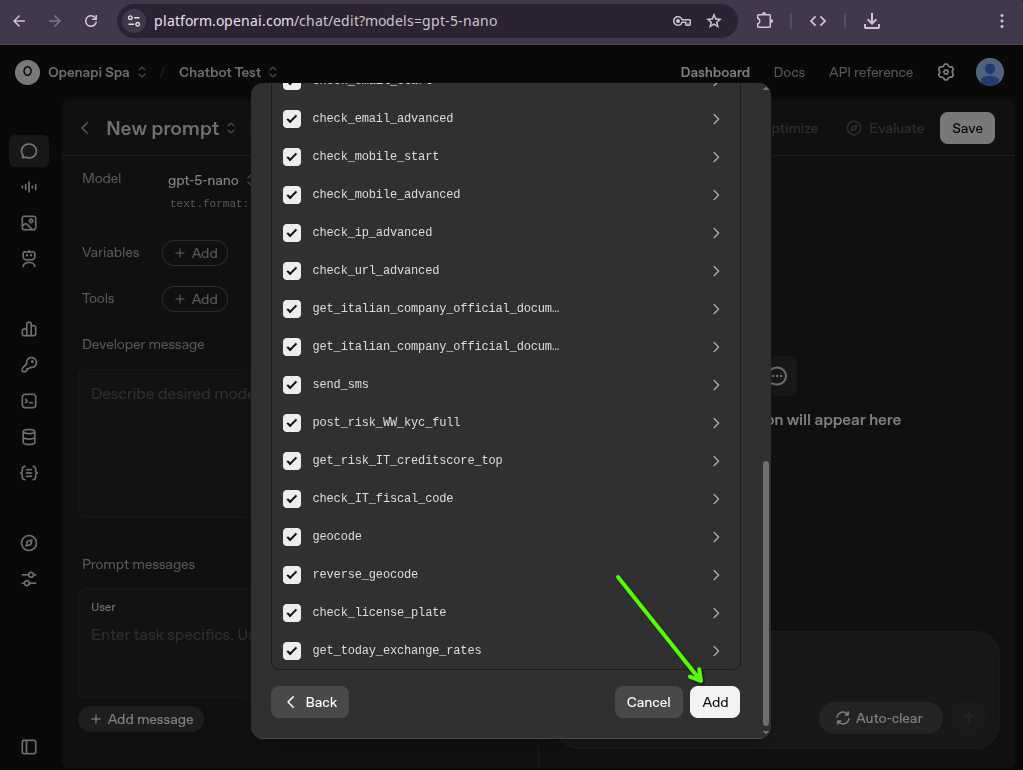Open the Storage database sidebar icon
Image resolution: width=1023 pixels, height=770 pixels.
coord(29,437)
